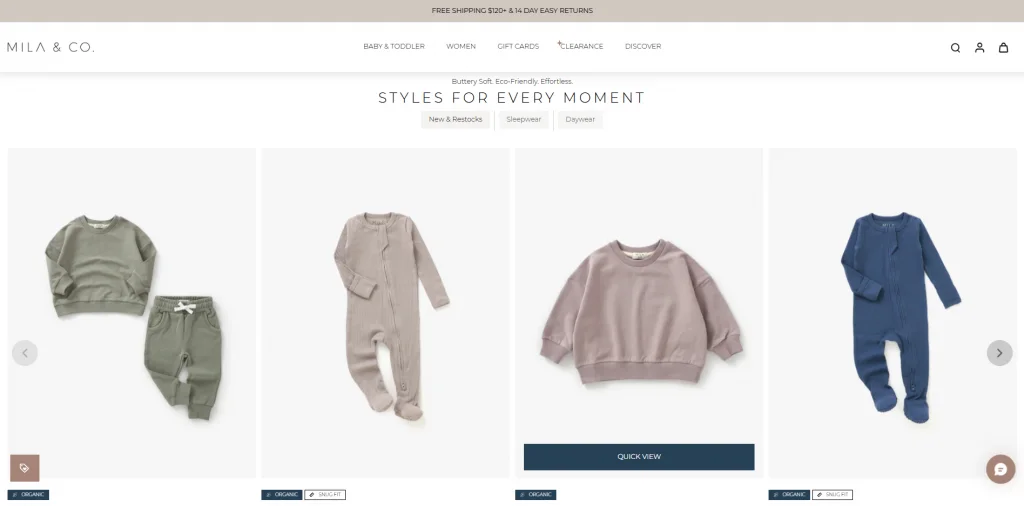1024x506 pixels.
Task: Switch to the Daywear tab
Action: pos(580,119)
